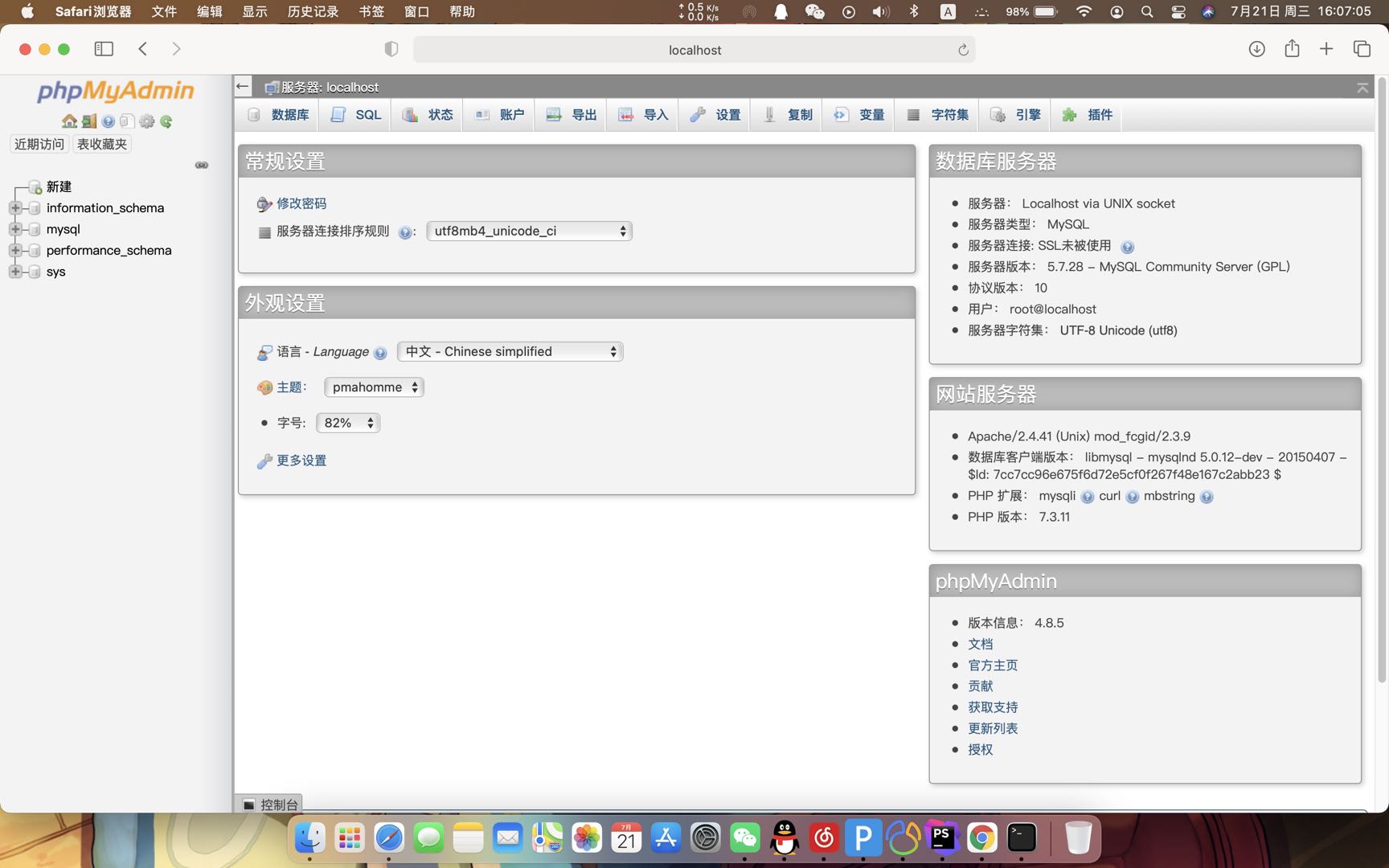Open phpMyAdmin documentation question-mark icon in sidebar
The image size is (1389, 868).
[x=108, y=121]
